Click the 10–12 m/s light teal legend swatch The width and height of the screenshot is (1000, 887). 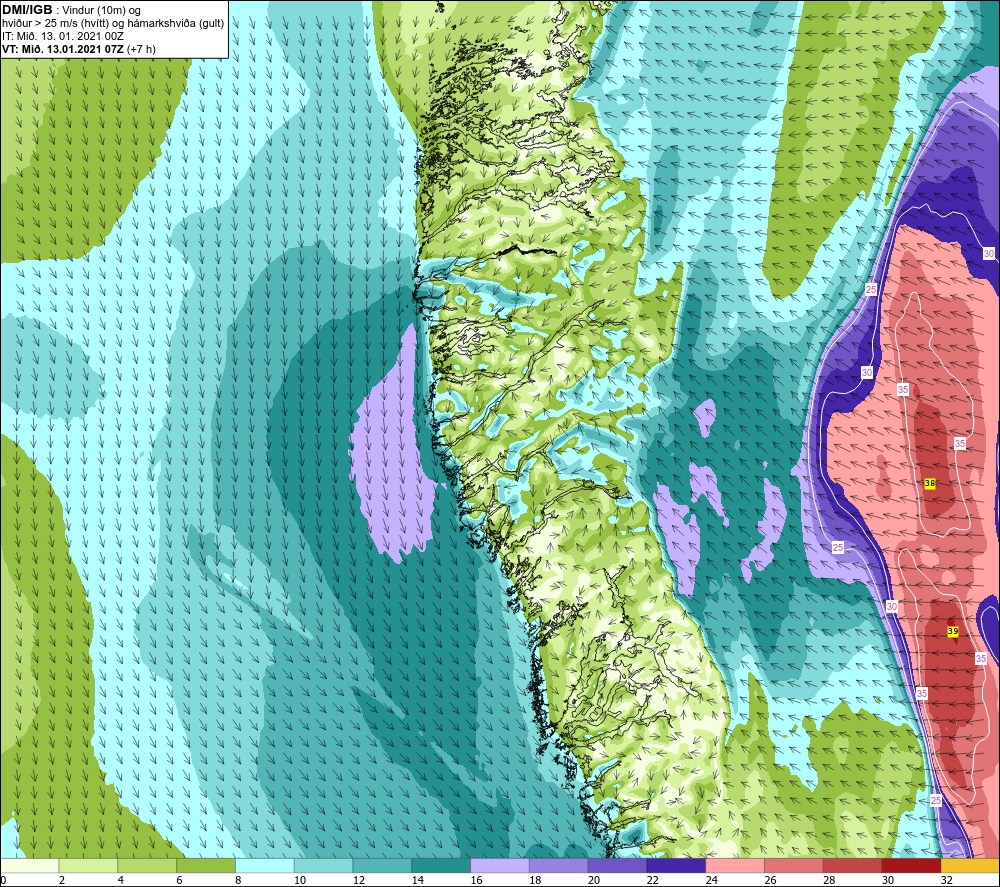click(x=323, y=865)
